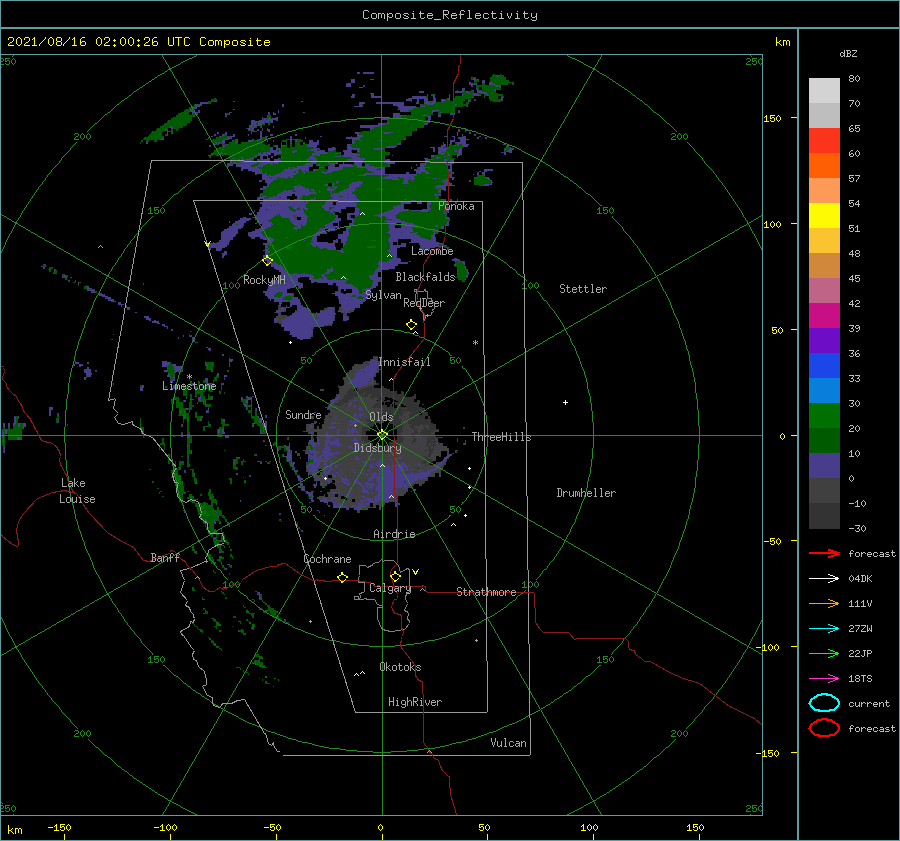Click the Stettler town label
This screenshot has width=900, height=841.
[x=583, y=289]
